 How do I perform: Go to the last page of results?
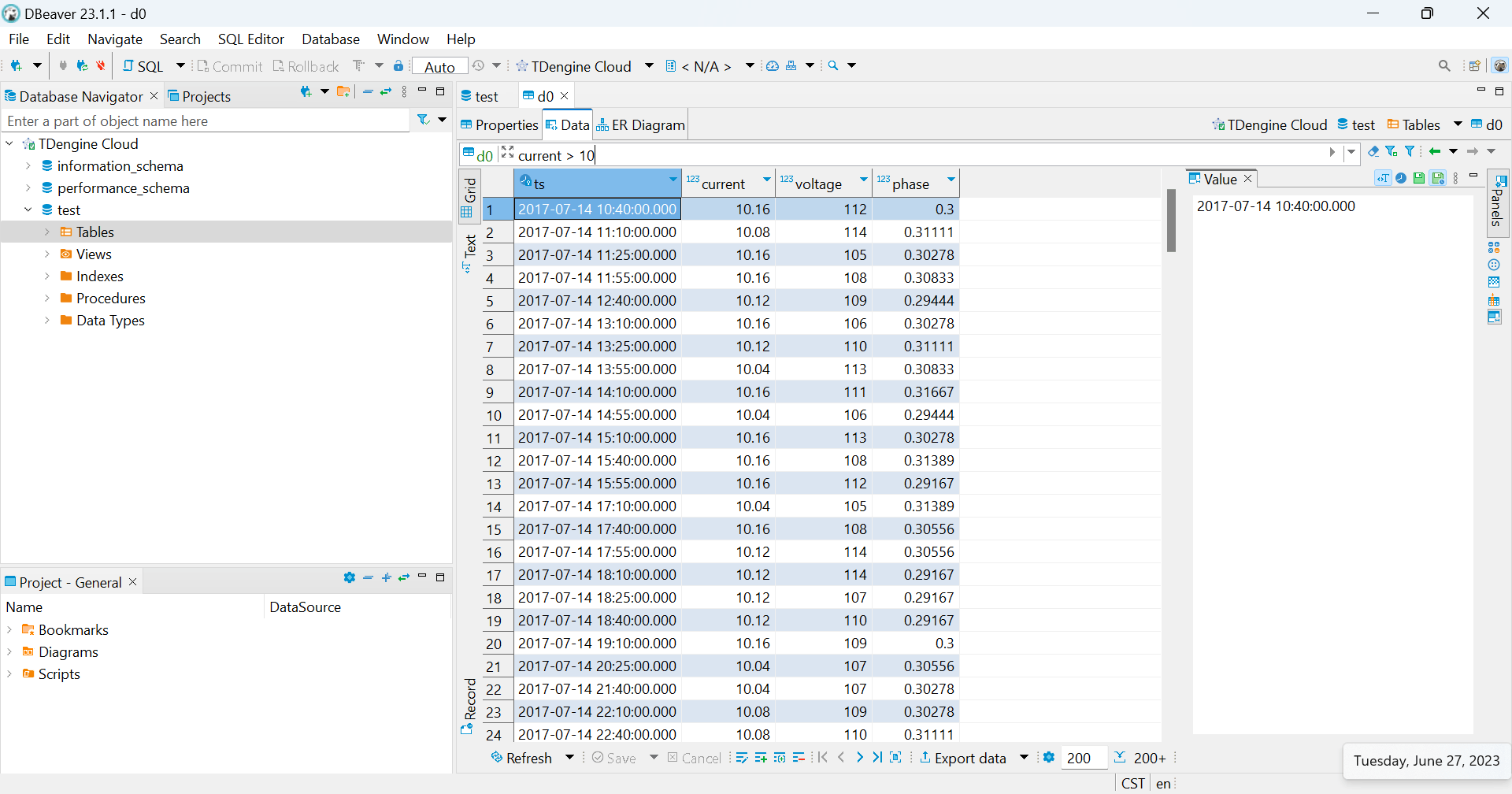click(x=877, y=758)
